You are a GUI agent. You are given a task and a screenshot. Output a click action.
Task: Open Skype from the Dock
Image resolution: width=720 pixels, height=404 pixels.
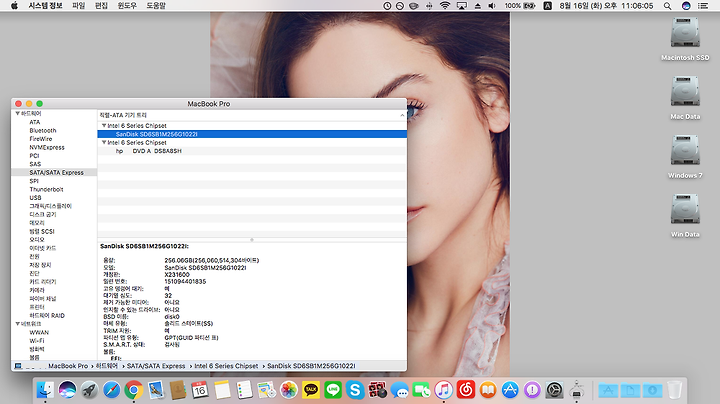point(355,390)
